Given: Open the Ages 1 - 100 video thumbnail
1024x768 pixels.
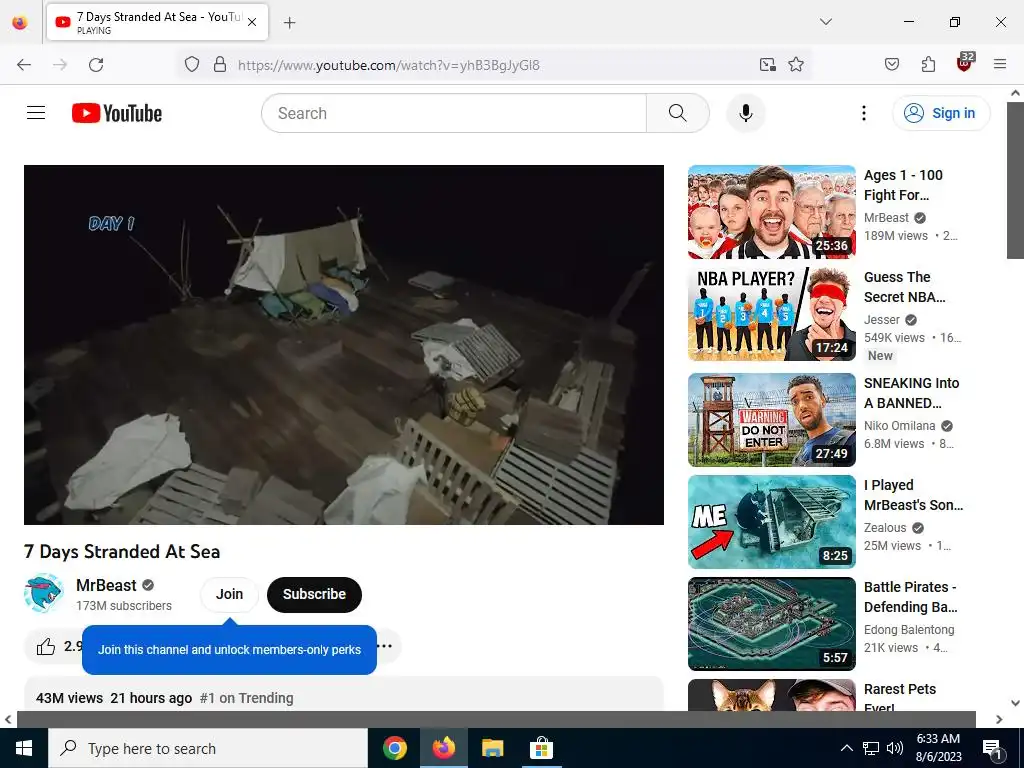Looking at the screenshot, I should tap(771, 212).
